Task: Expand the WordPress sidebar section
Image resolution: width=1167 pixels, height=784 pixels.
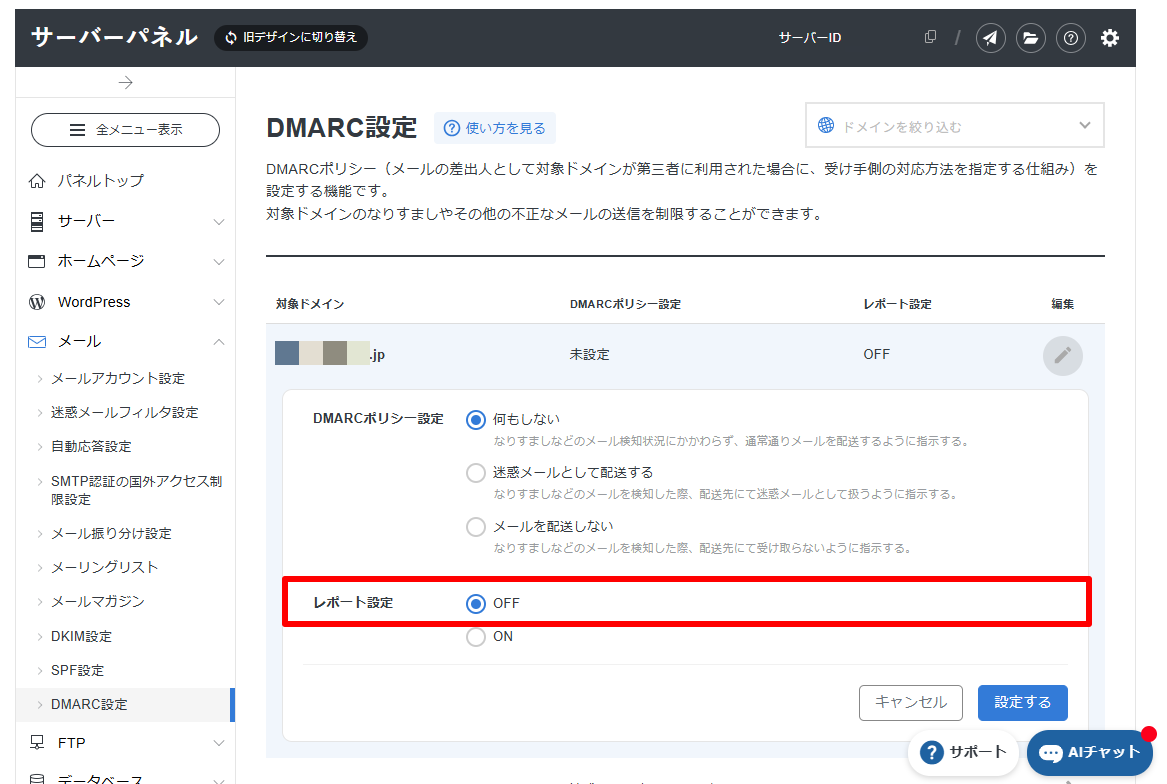Action: [126, 302]
